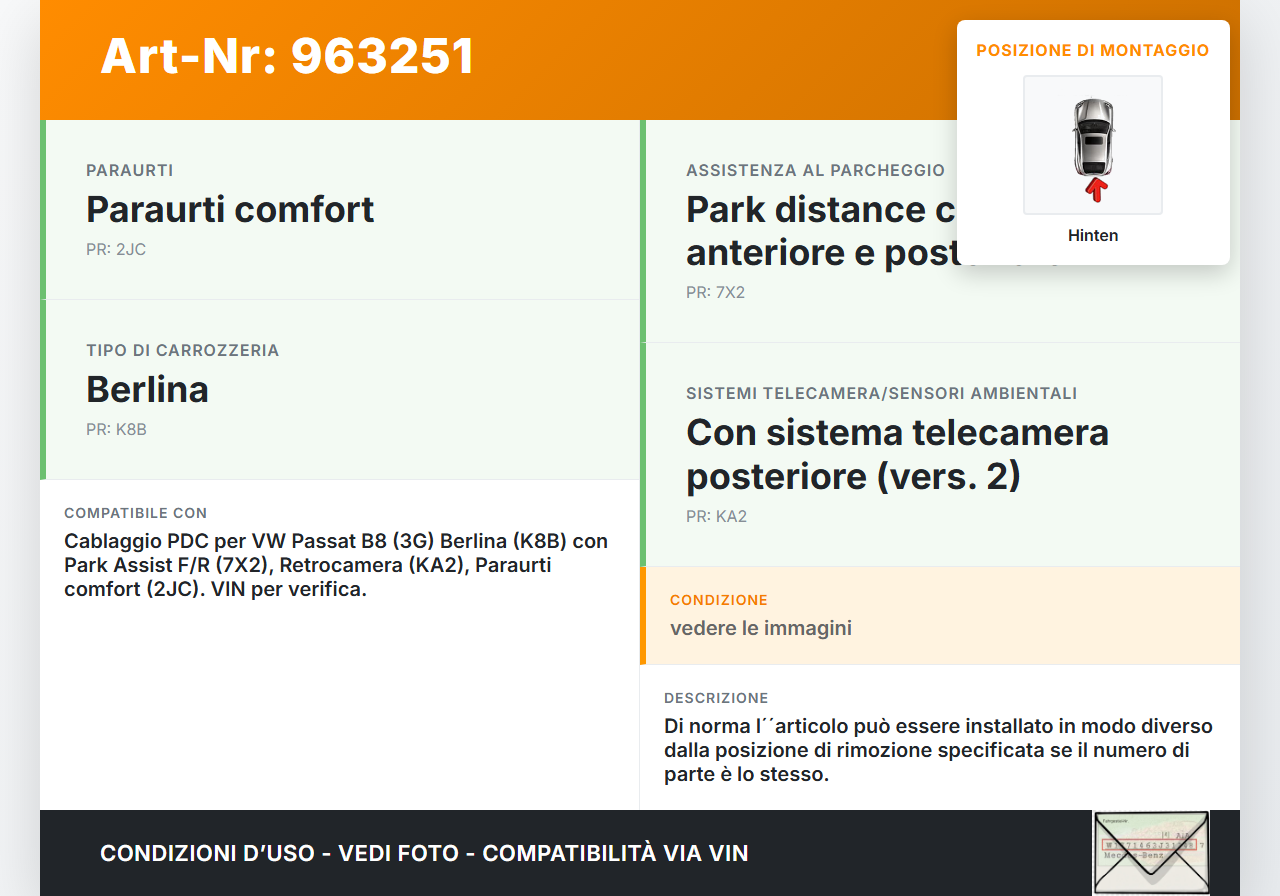Screen dimensions: 1280x896
Task: Click the car windshield in the montaggio illustration
Action: tap(1092, 127)
